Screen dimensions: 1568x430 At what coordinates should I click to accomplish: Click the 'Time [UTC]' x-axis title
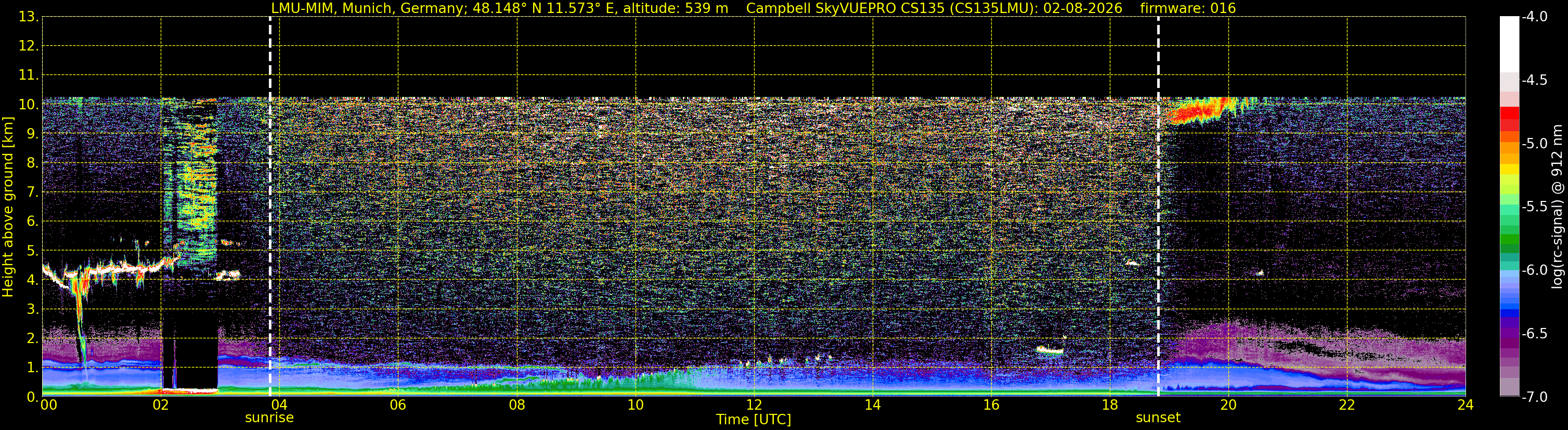tap(754, 420)
